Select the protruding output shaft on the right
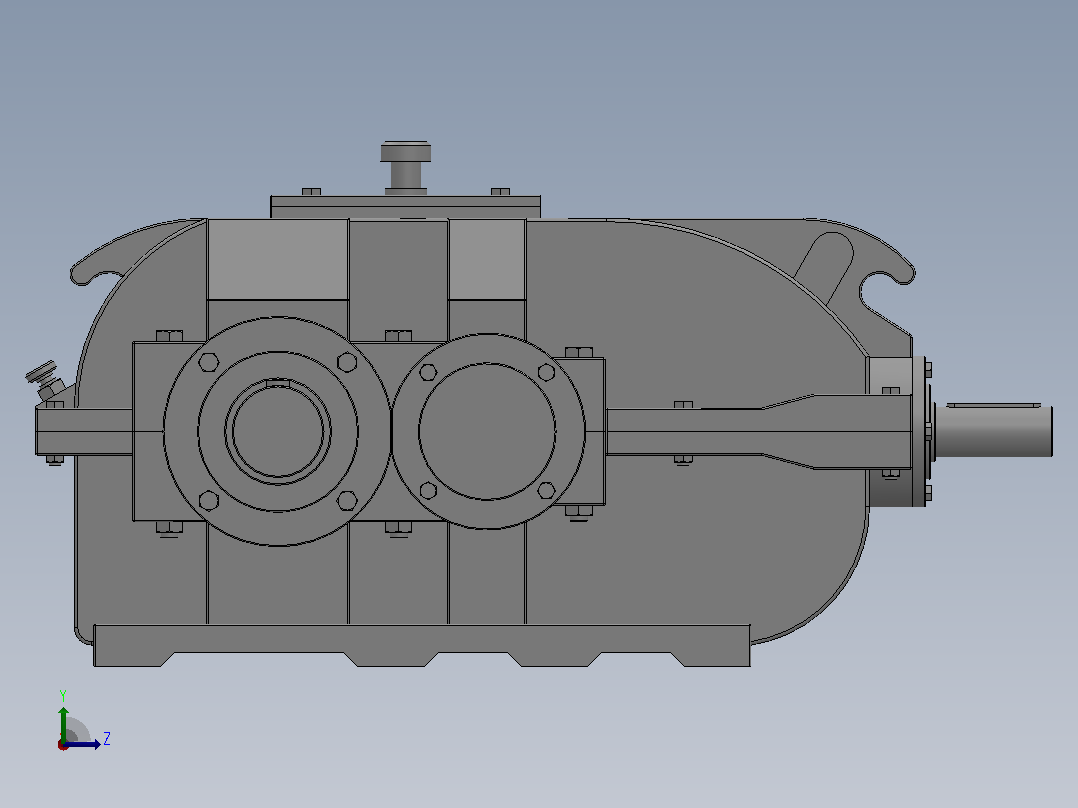This screenshot has height=808, width=1078. tap(993, 430)
